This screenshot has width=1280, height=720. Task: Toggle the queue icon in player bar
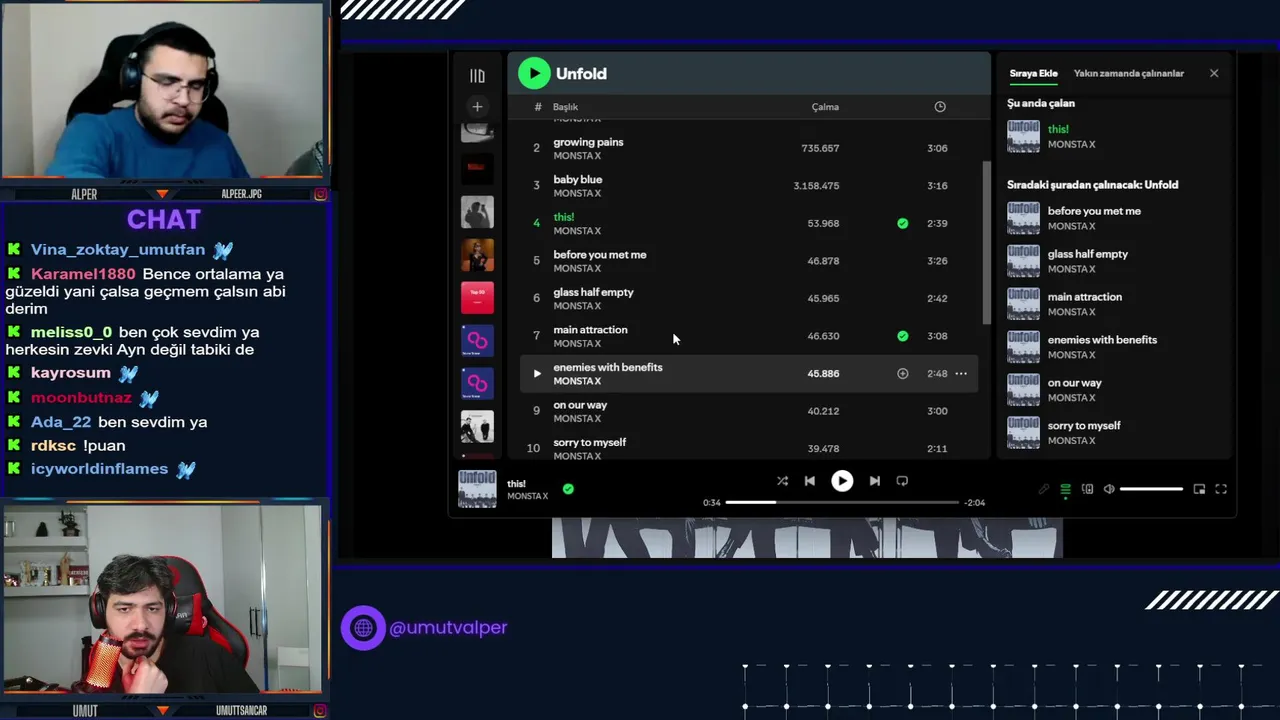(x=1066, y=489)
